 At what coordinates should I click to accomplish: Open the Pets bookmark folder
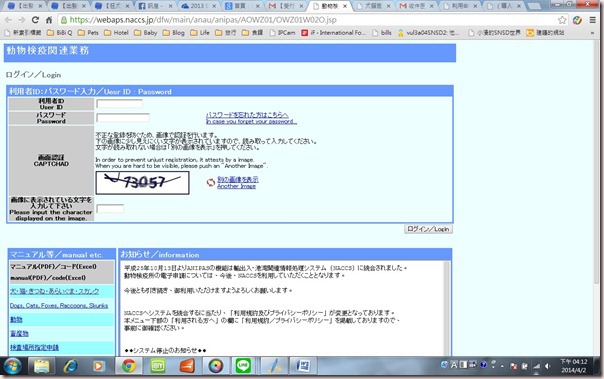click(88, 33)
